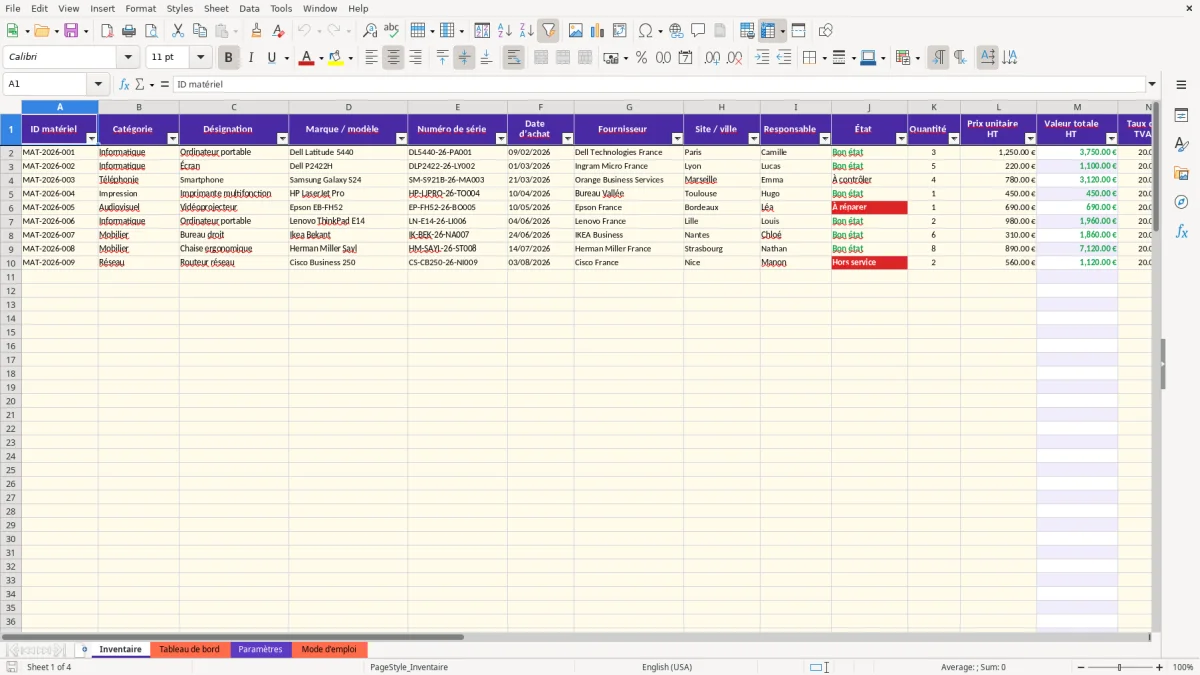
Task: Click the PageStyle_Inventaire status bar field
Action: 409,667
